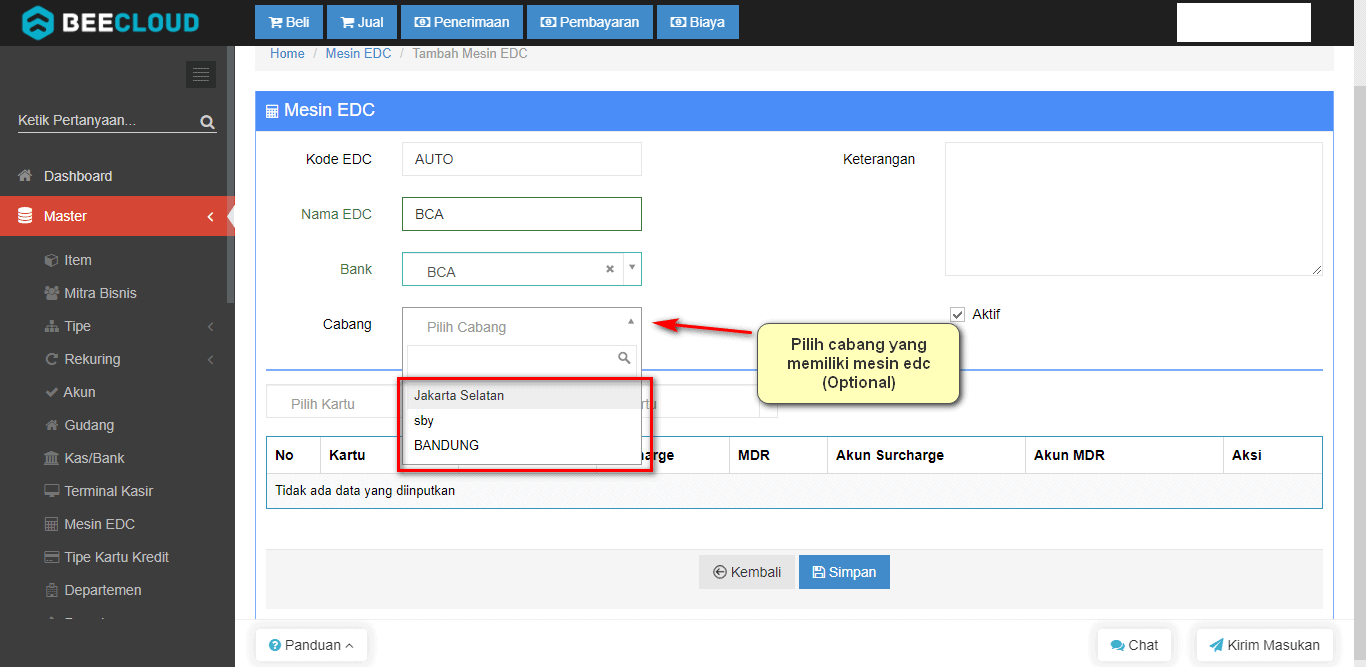The width and height of the screenshot is (1366, 667).
Task: Open the Jual sales shortcut
Action: [362, 22]
